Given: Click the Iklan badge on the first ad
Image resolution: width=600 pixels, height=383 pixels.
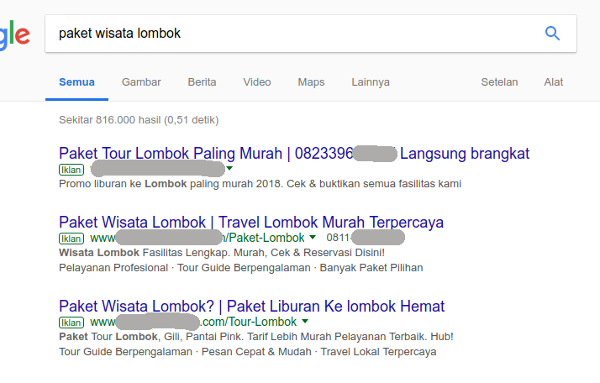Looking at the screenshot, I should coord(71,169).
